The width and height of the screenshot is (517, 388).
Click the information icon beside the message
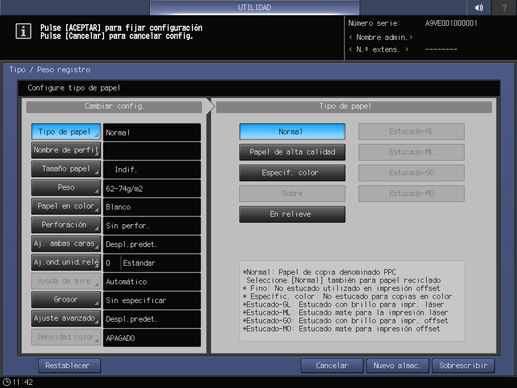pyautogui.click(x=23, y=32)
